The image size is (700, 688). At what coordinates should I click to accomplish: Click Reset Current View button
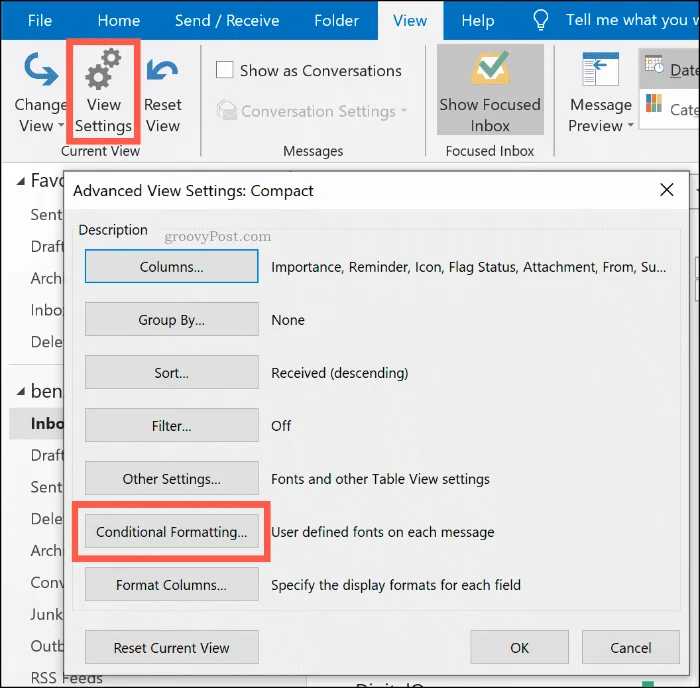click(171, 647)
